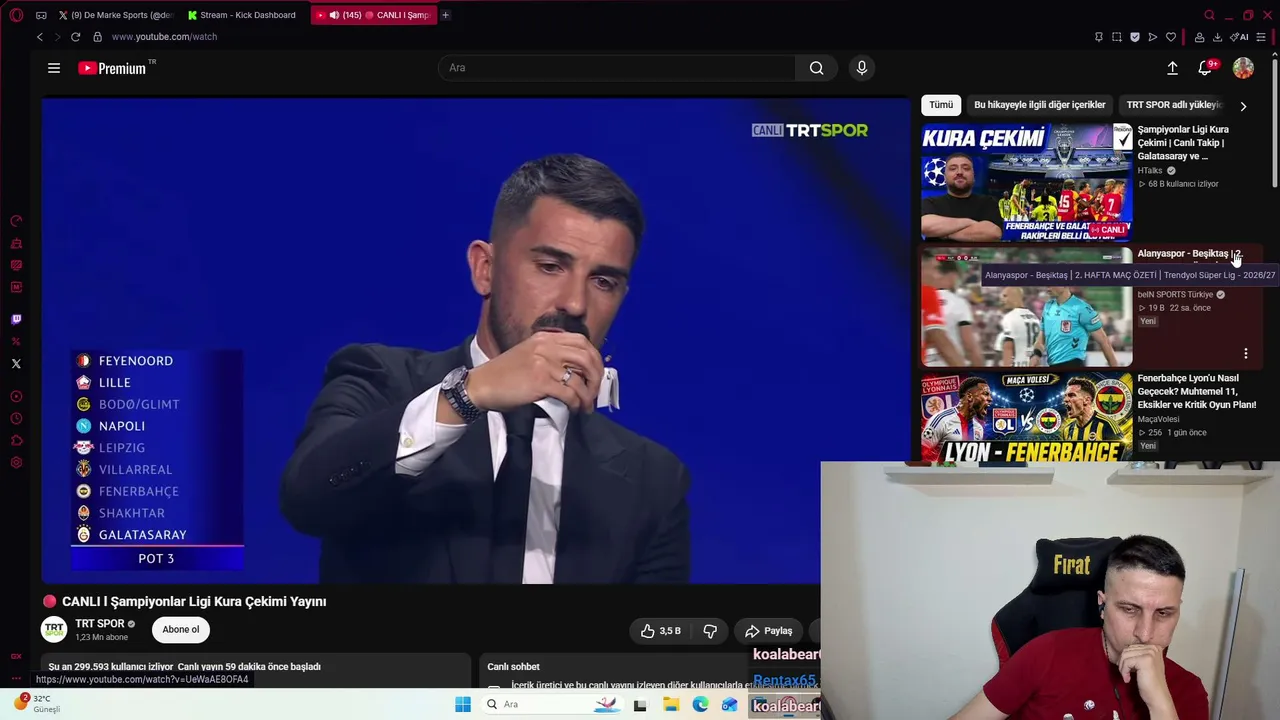Screen dimensions: 1280x720
Task: Subscribe with the Abone ol button
Action: pyautogui.click(x=181, y=630)
